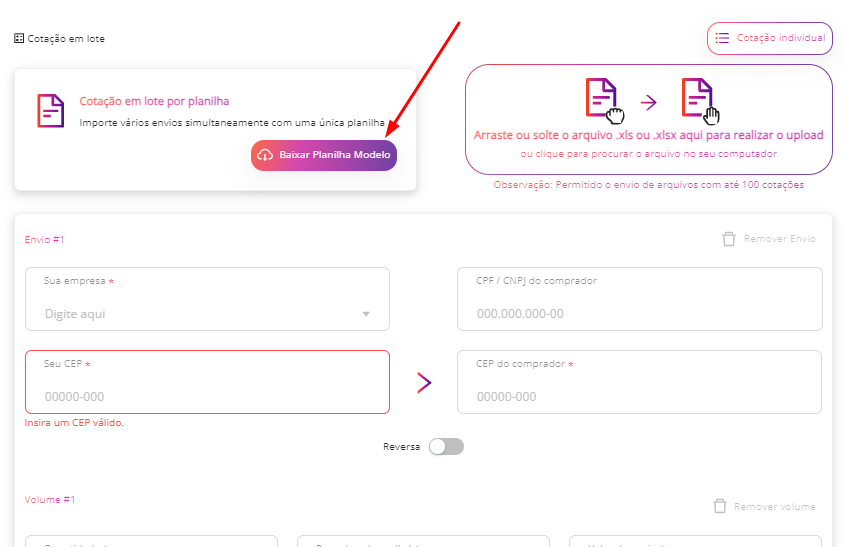Image resolution: width=843 pixels, height=547 pixels.
Task: Click the small arrow between upload document icons
Action: [649, 102]
